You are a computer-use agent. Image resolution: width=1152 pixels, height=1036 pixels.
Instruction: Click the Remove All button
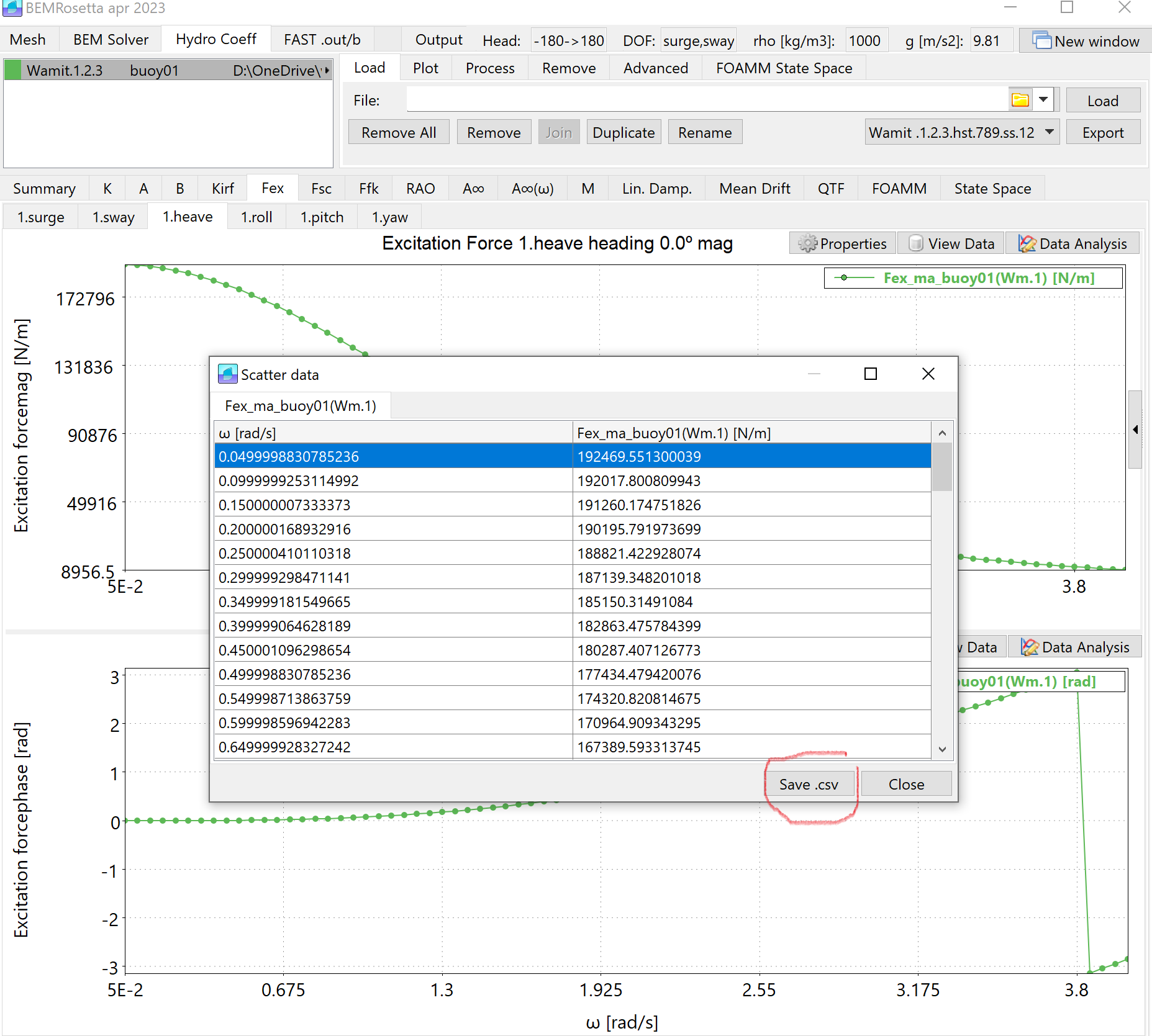[x=398, y=132]
